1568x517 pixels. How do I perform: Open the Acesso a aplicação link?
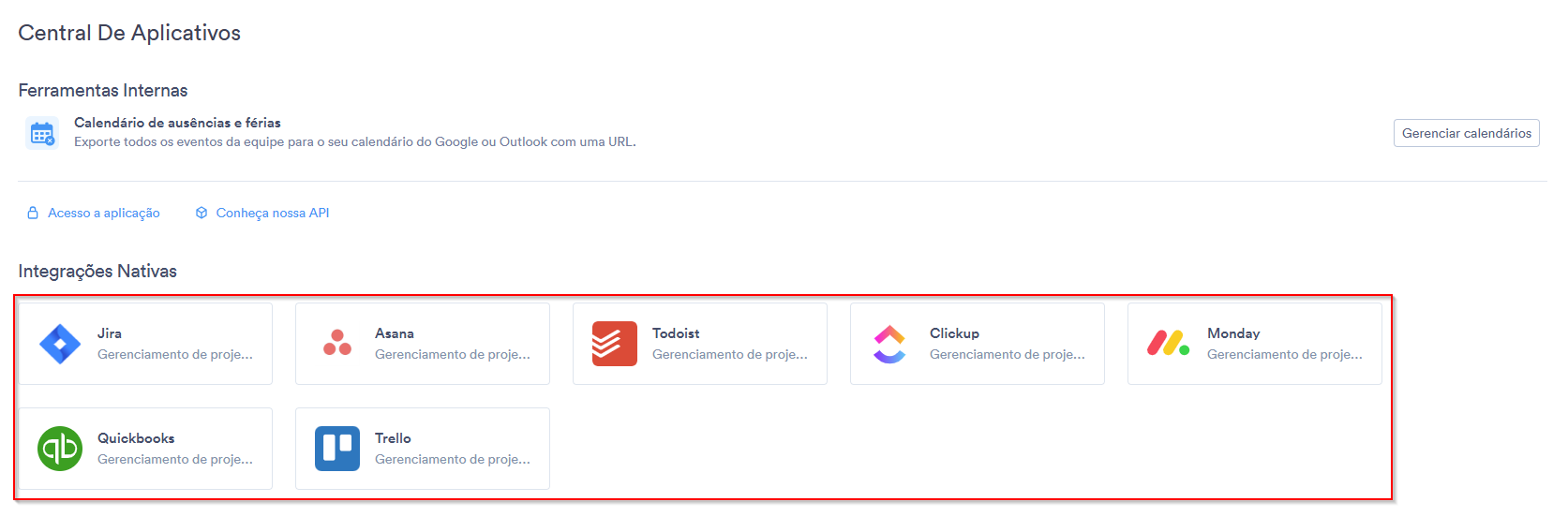coord(104,213)
